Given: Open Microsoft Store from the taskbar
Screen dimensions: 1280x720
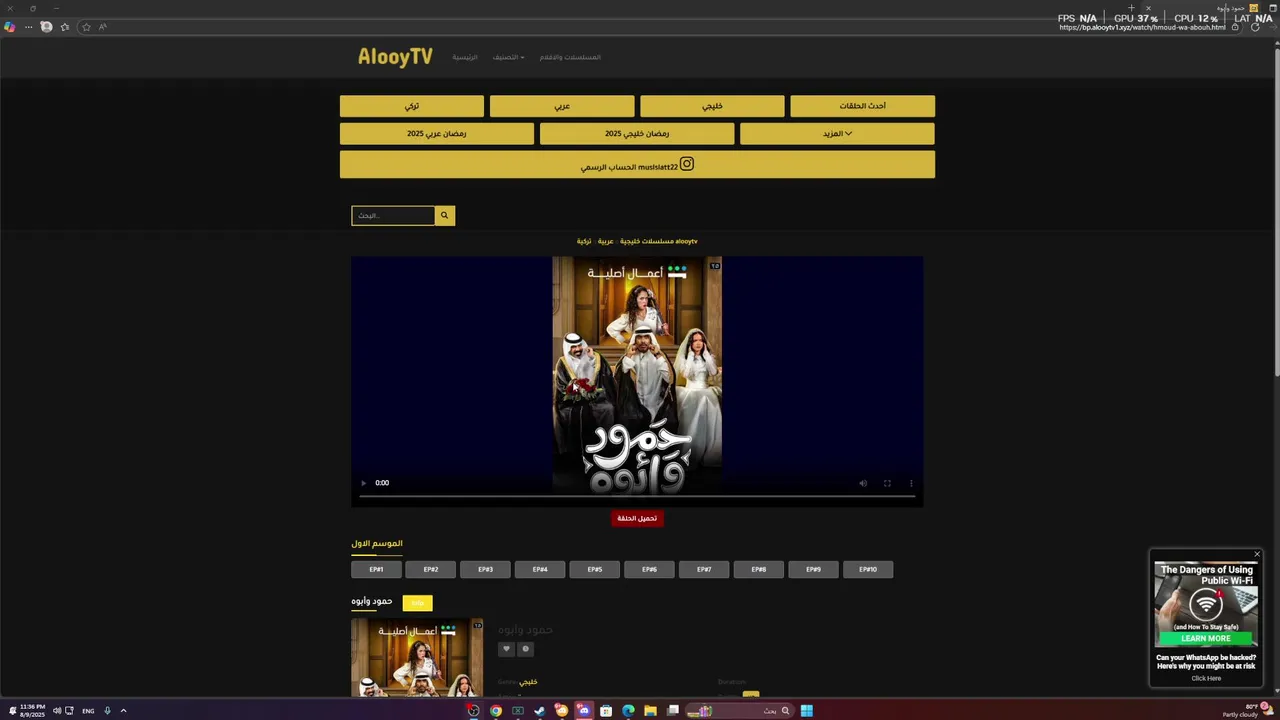Looking at the screenshot, I should (x=606, y=711).
